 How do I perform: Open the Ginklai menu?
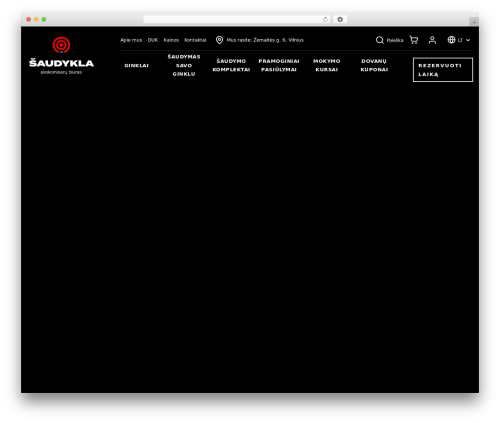point(136,65)
